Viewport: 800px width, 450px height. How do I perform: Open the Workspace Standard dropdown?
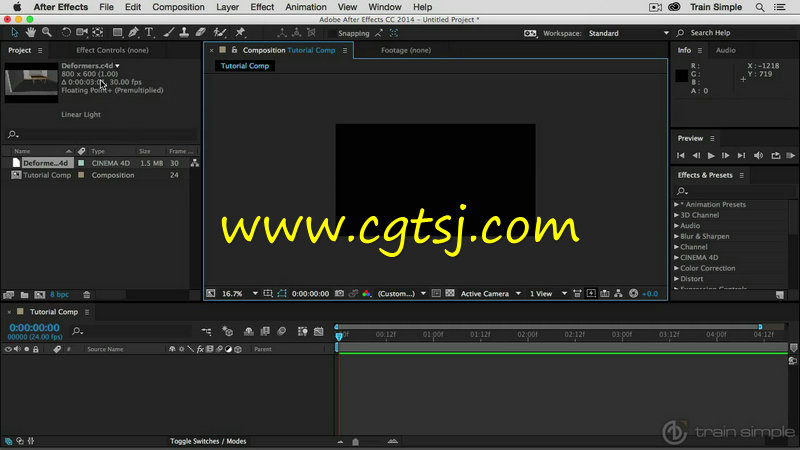628,33
